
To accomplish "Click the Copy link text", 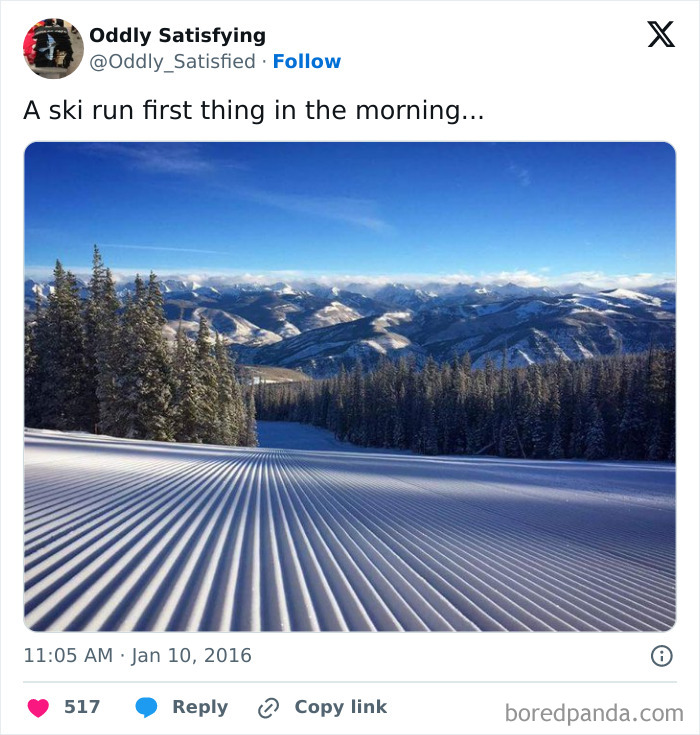I will coord(340,707).
